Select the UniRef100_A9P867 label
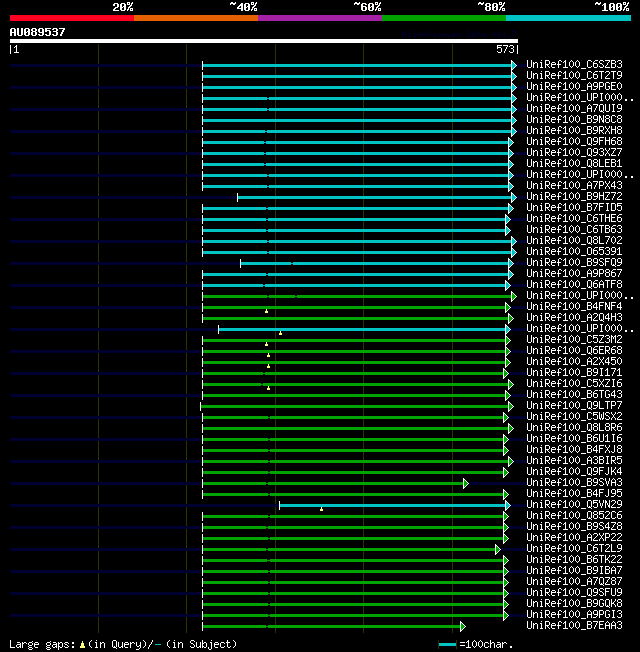 click(x=574, y=274)
